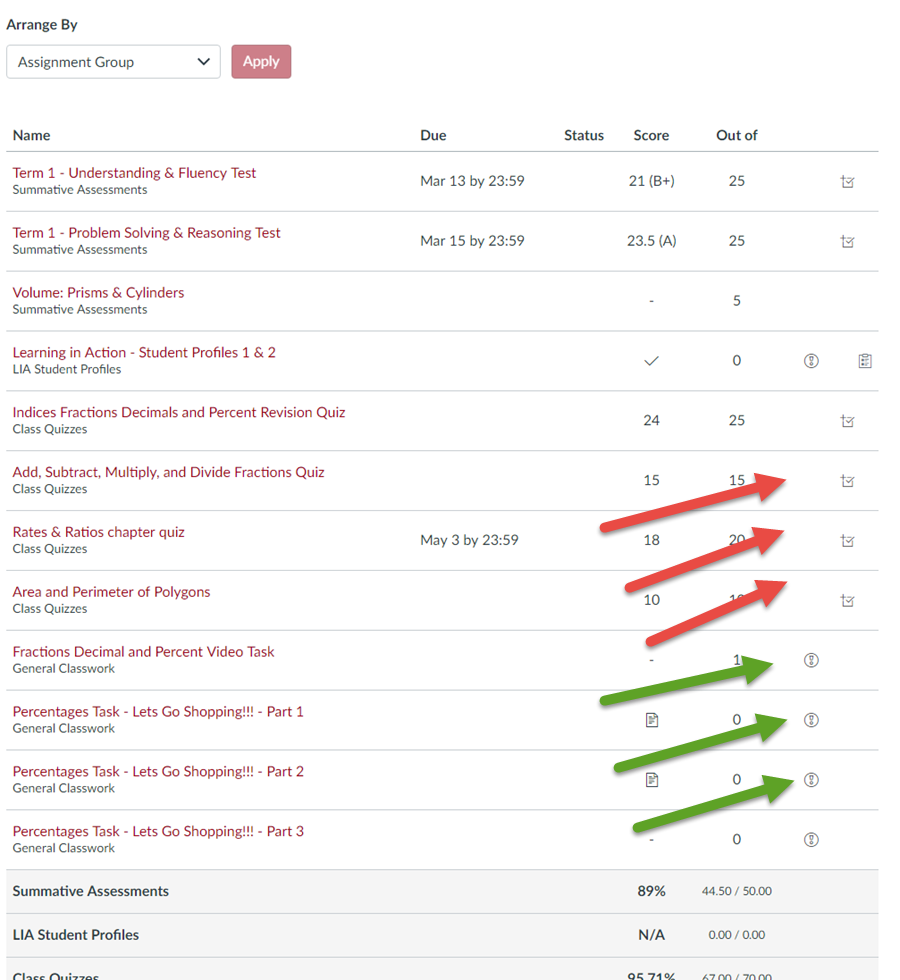Click circular icon in Shopping Part 3 row
Screen dimensions: 900x980
pyautogui.click(x=811, y=840)
